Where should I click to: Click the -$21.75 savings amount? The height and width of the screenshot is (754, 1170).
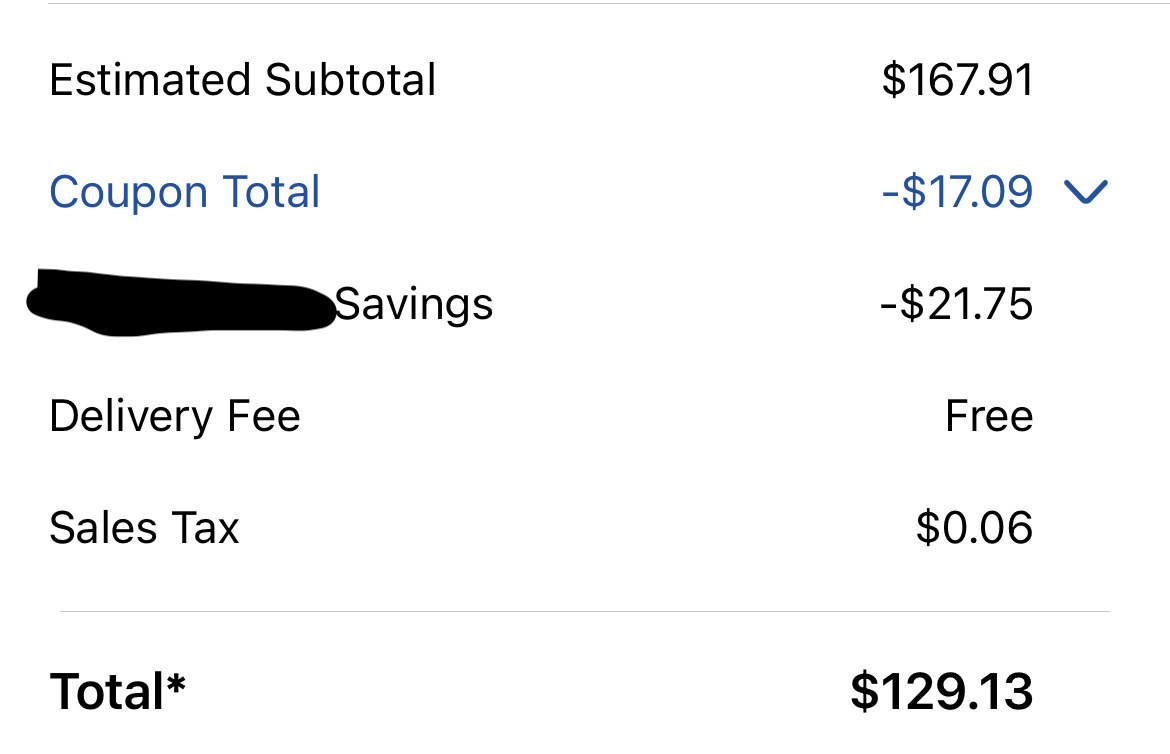pyautogui.click(x=957, y=304)
